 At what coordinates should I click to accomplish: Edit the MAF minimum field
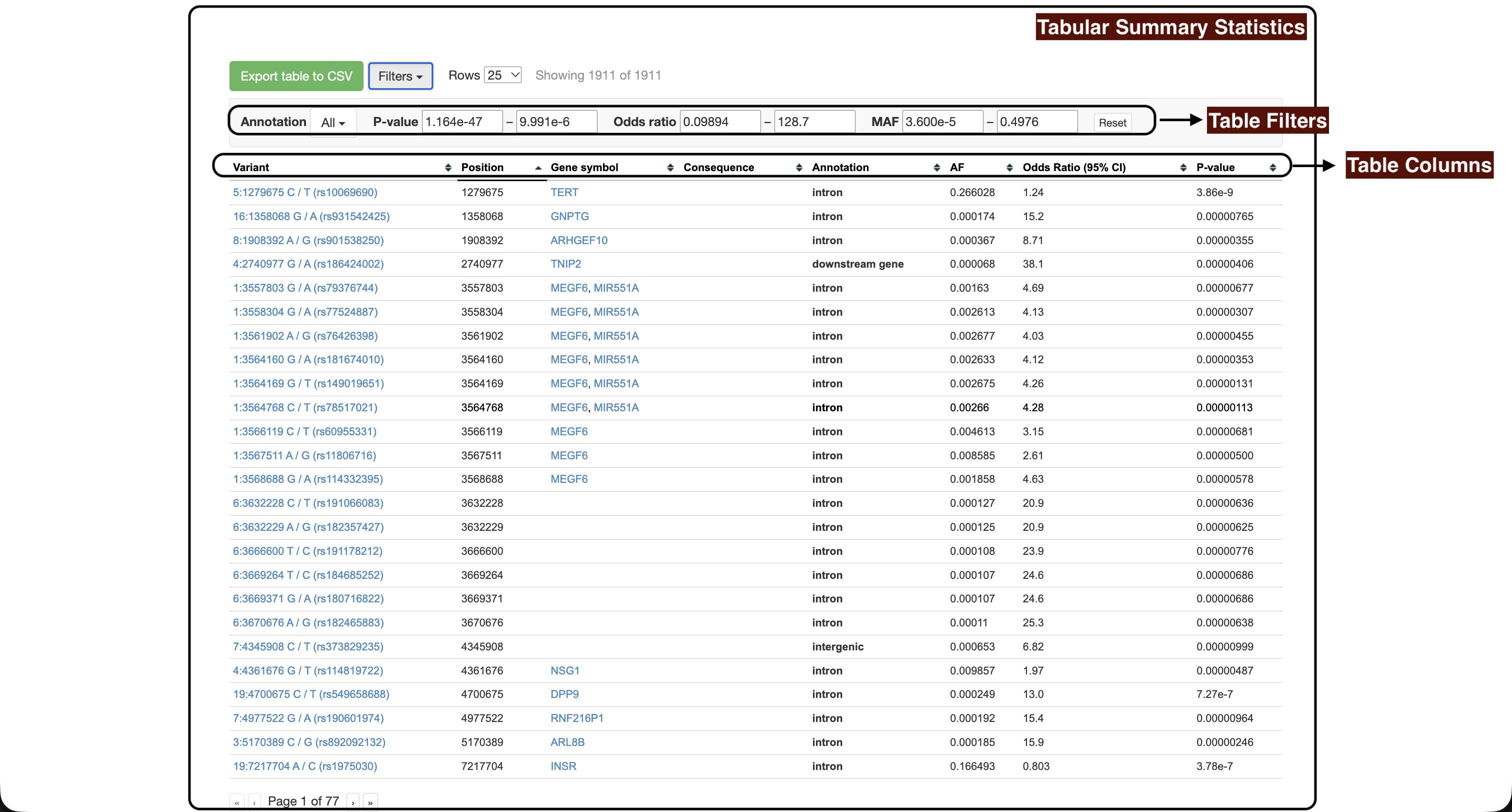(942, 122)
